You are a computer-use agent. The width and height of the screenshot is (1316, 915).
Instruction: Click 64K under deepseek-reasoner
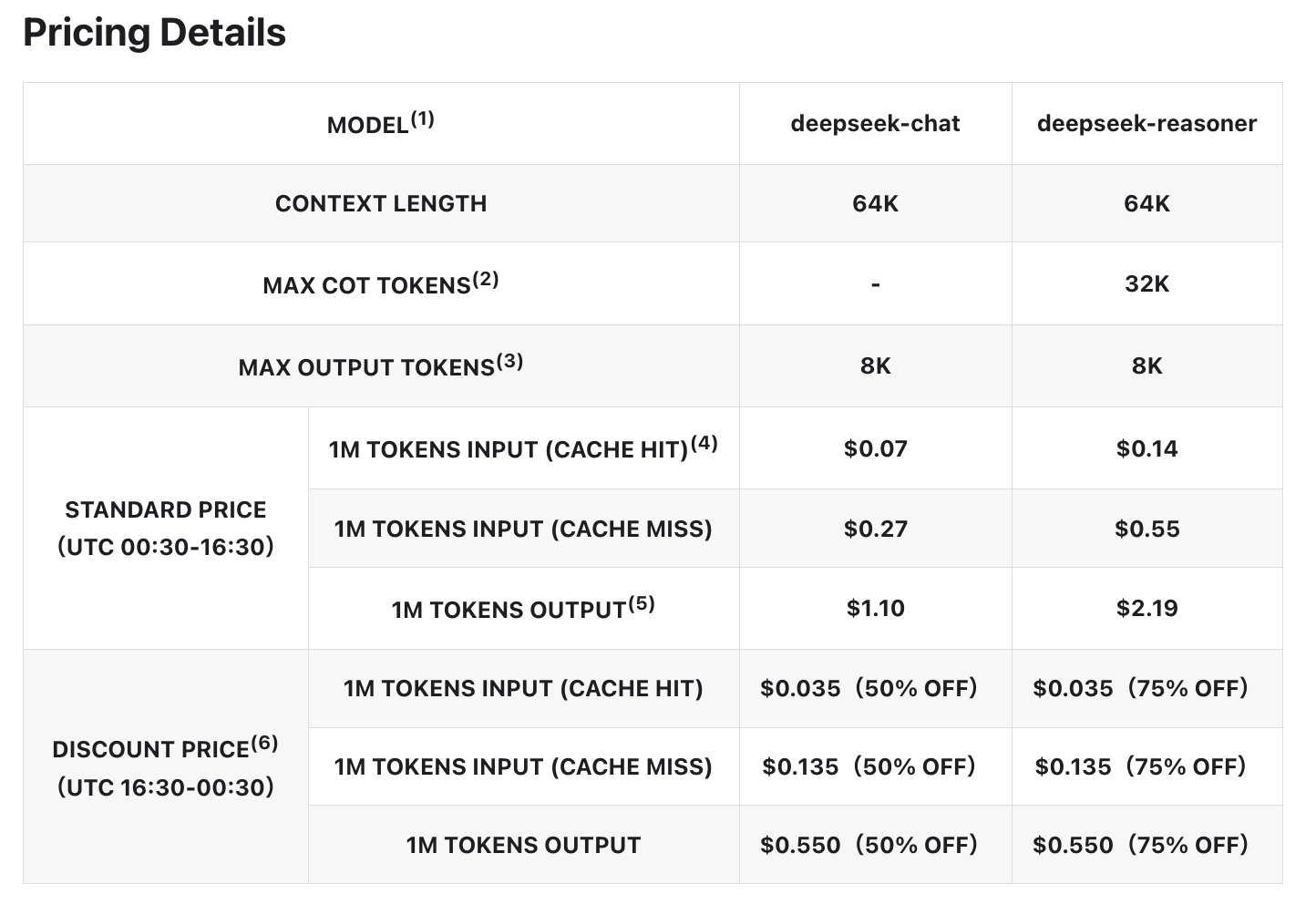pyautogui.click(x=1146, y=203)
